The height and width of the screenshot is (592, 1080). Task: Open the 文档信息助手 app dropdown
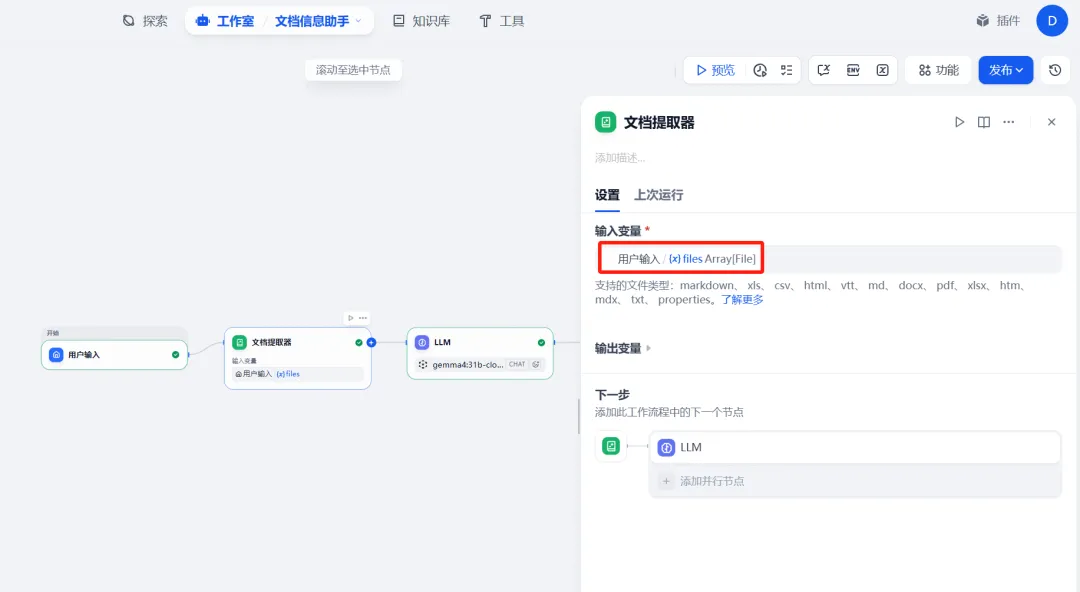click(x=318, y=21)
